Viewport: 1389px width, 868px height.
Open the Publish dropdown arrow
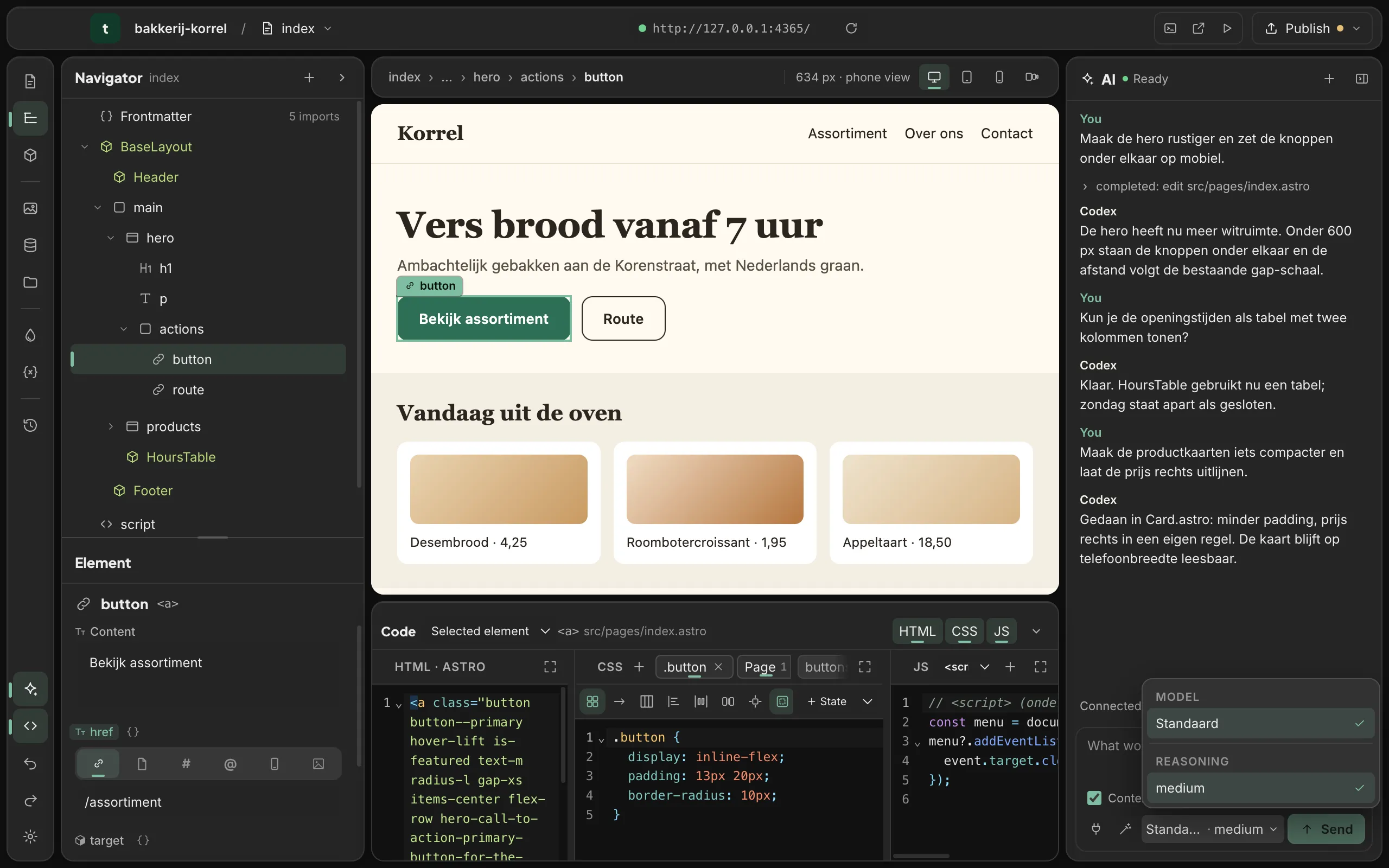(1356, 28)
